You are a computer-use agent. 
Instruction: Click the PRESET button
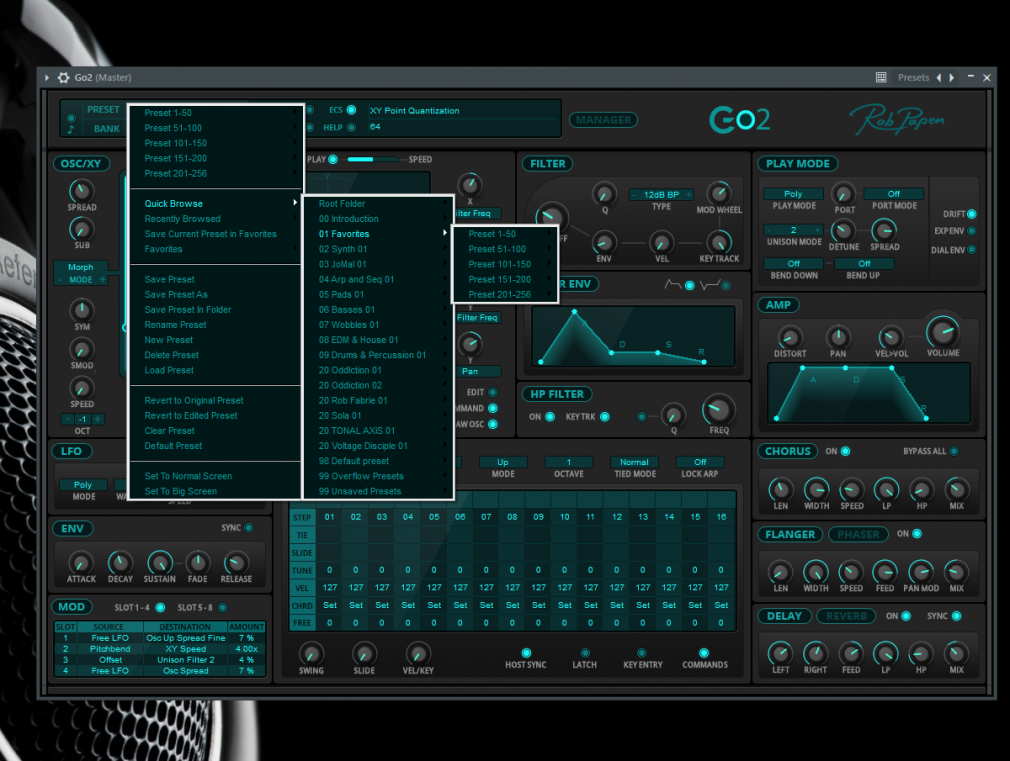pos(103,110)
